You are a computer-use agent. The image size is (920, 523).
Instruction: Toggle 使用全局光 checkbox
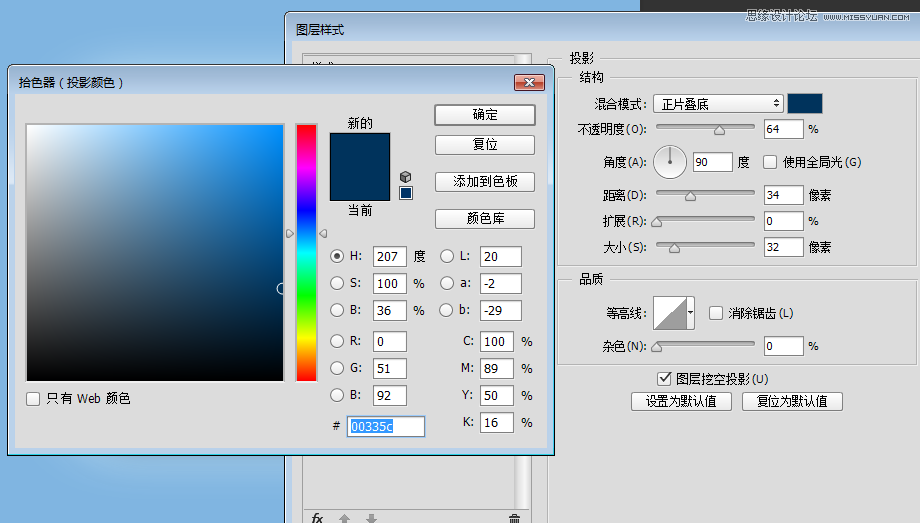(770, 162)
